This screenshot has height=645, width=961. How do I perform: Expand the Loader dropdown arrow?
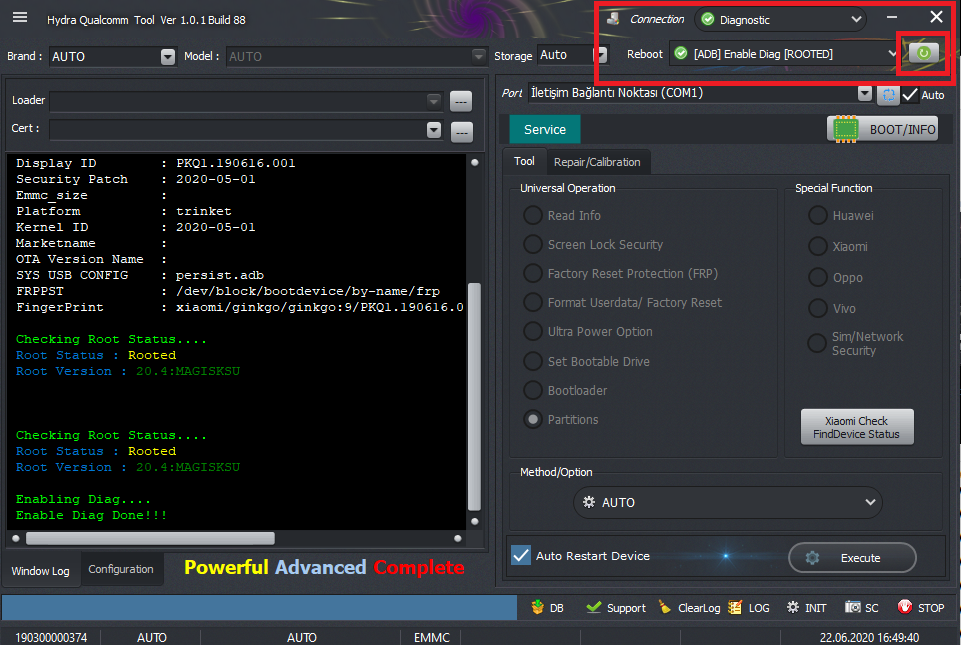433,101
